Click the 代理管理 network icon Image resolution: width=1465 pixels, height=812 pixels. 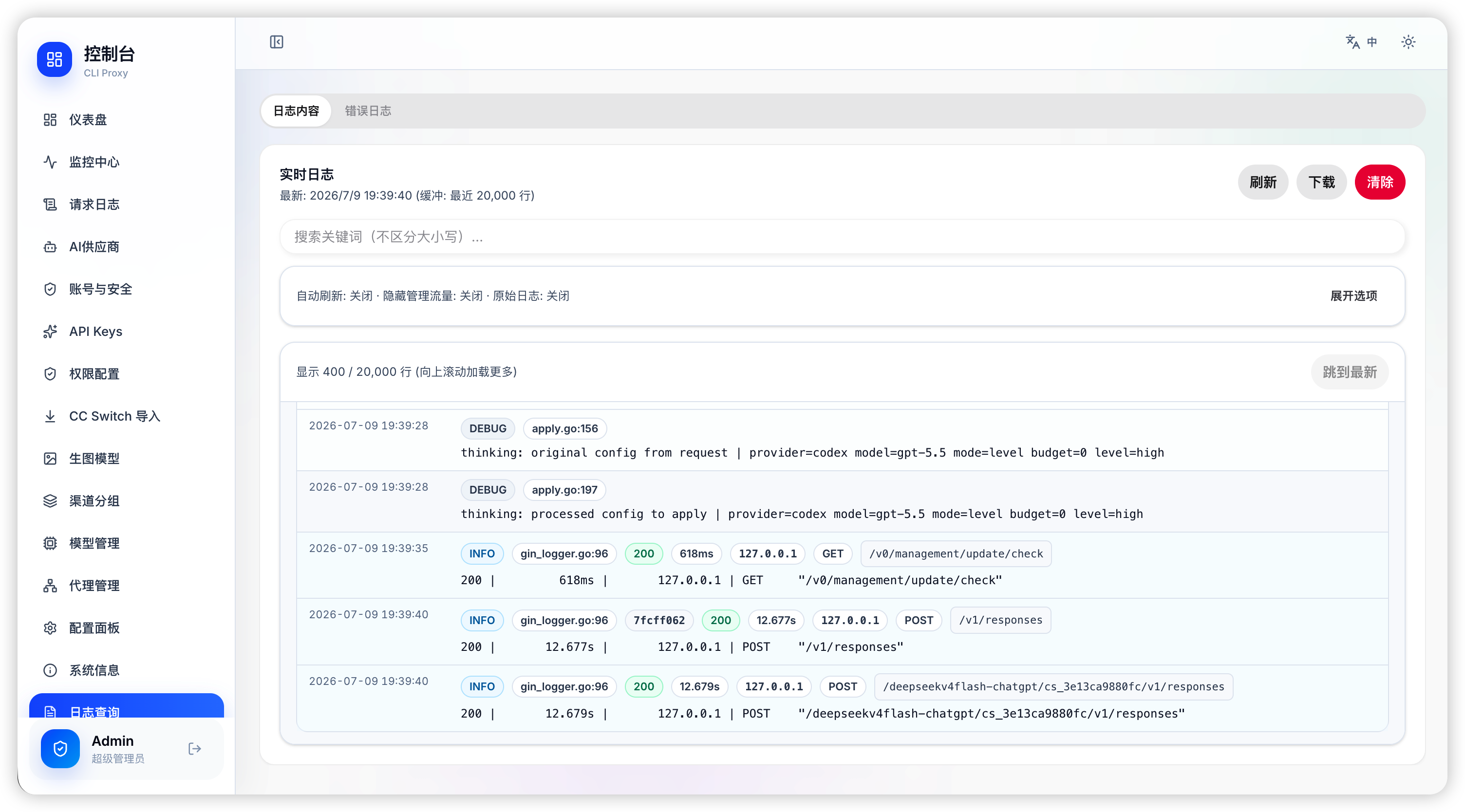(x=50, y=586)
